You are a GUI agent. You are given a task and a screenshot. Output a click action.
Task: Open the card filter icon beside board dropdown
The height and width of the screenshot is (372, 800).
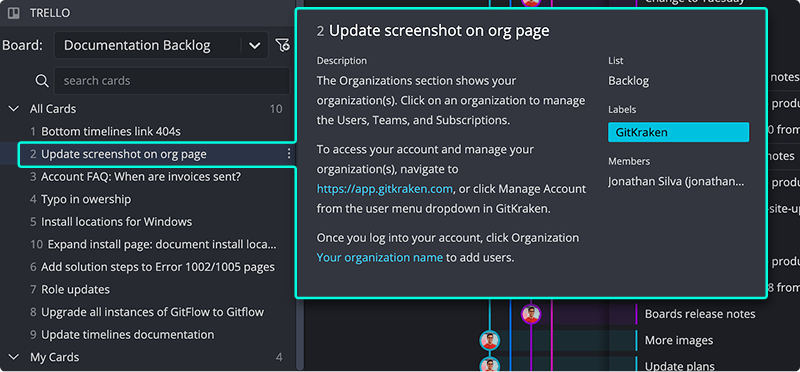pyautogui.click(x=282, y=45)
